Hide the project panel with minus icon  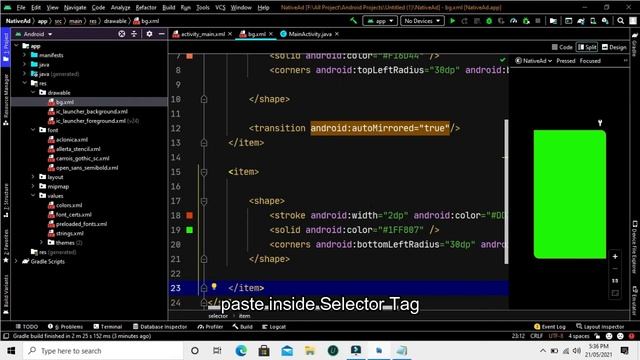162,34
